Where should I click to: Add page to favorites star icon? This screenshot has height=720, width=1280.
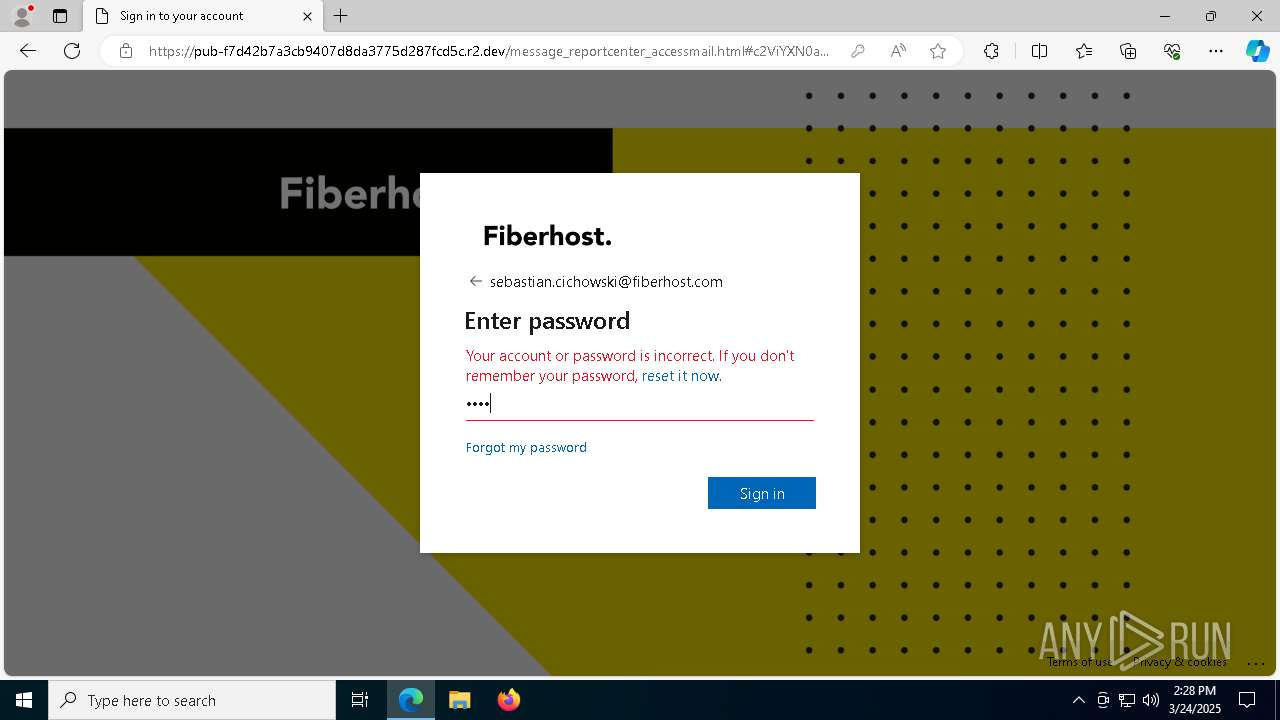point(938,51)
